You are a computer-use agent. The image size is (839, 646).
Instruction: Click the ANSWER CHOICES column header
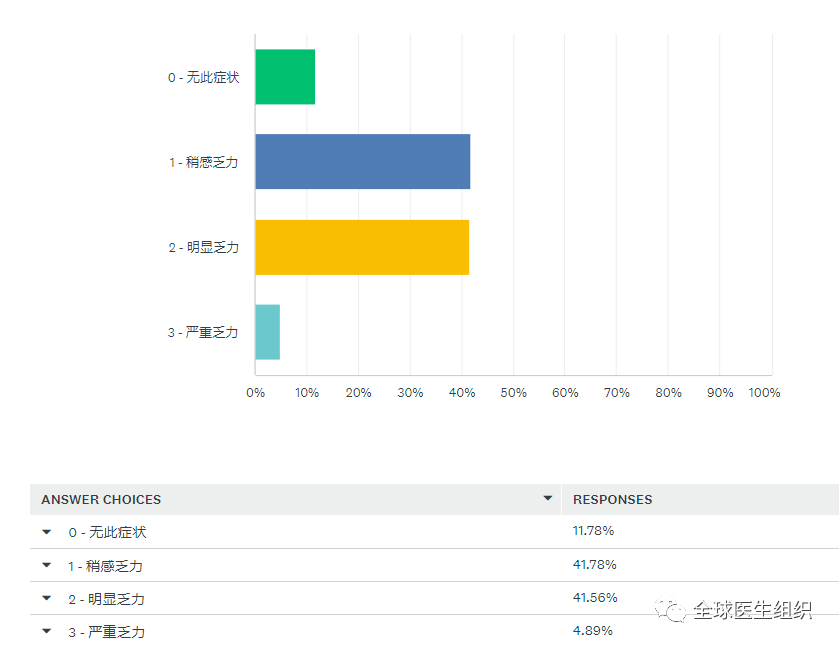click(x=101, y=499)
